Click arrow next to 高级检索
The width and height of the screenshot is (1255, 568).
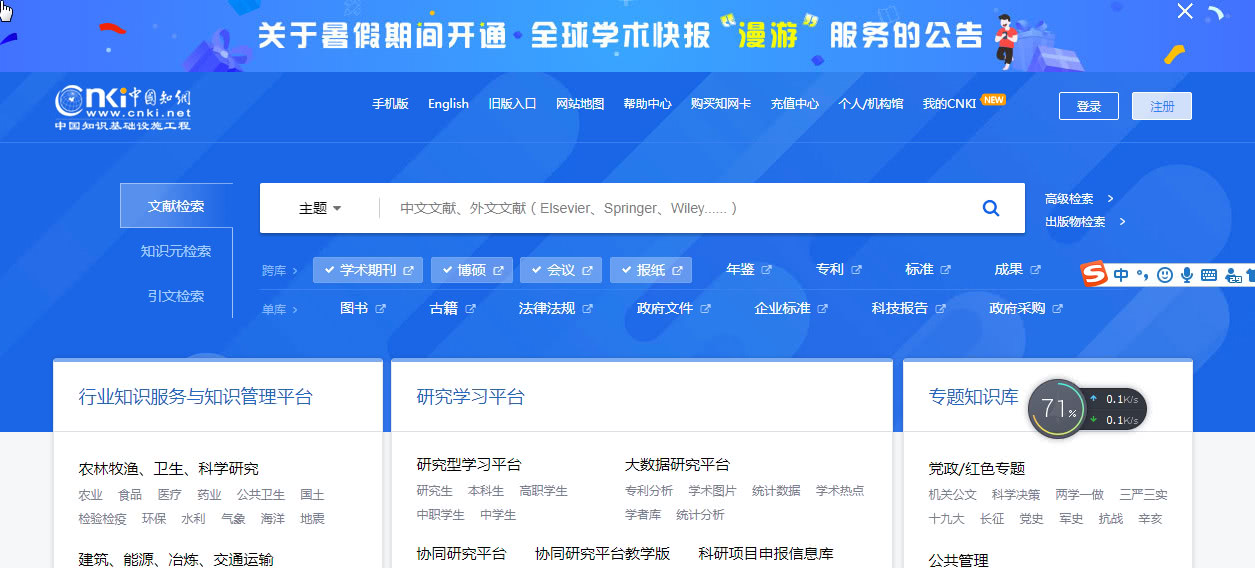(1111, 198)
